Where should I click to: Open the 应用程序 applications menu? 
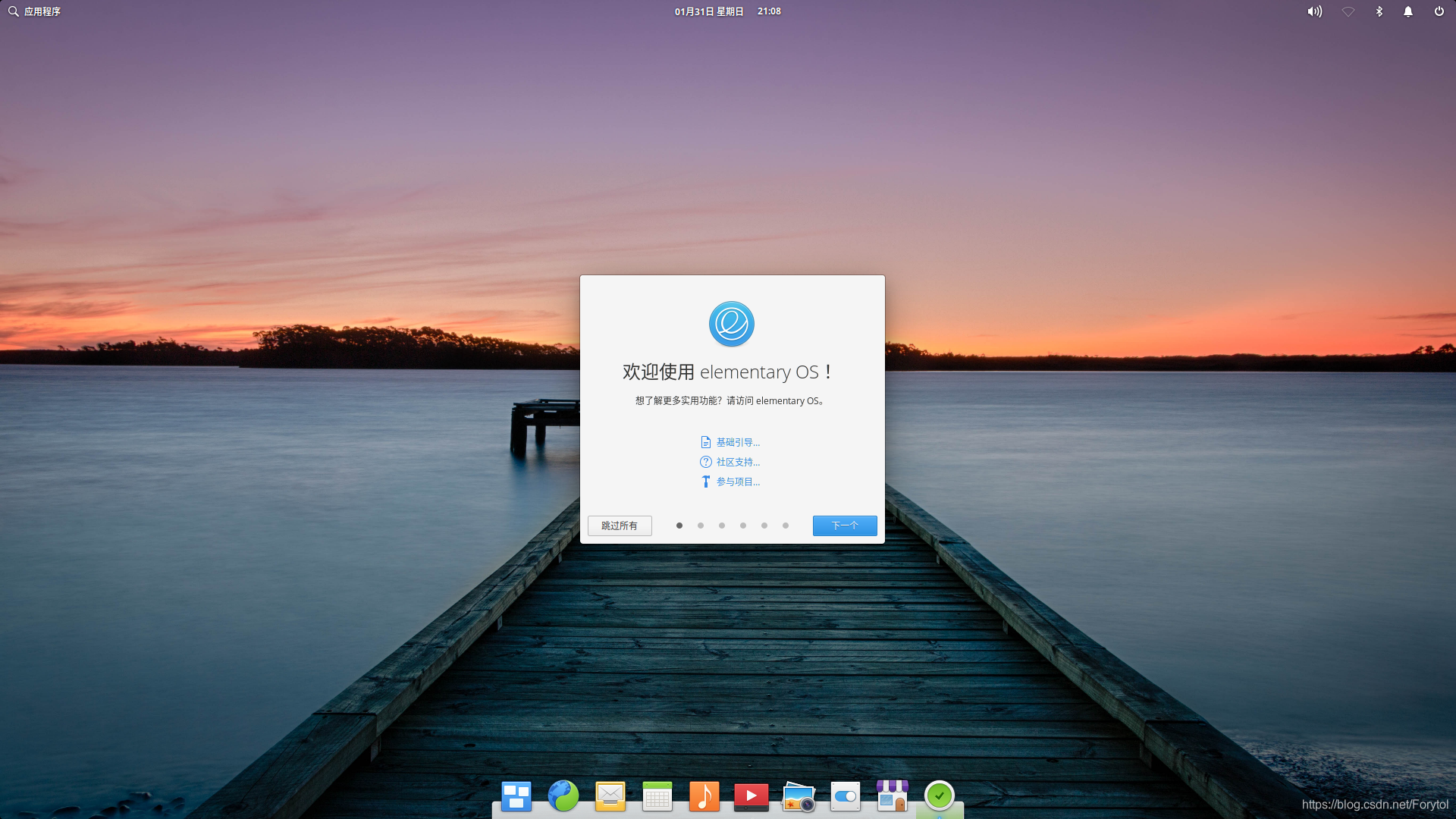click(x=35, y=11)
